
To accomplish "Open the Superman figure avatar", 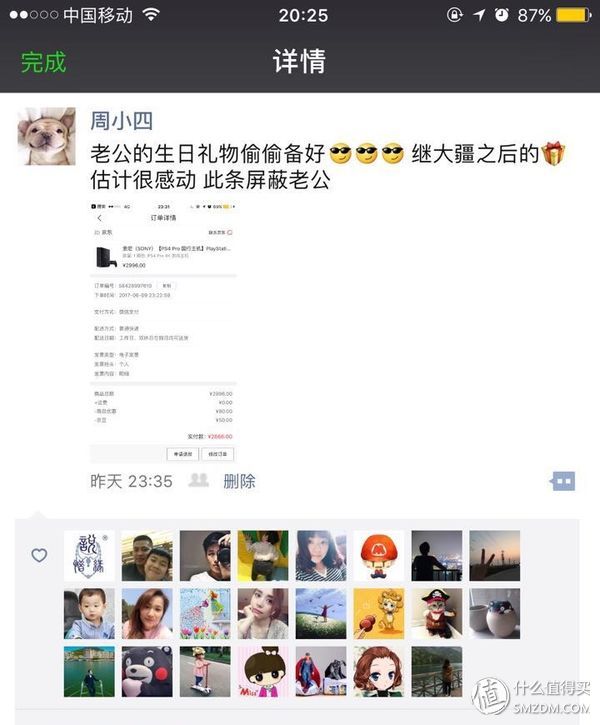I will coord(321,671).
